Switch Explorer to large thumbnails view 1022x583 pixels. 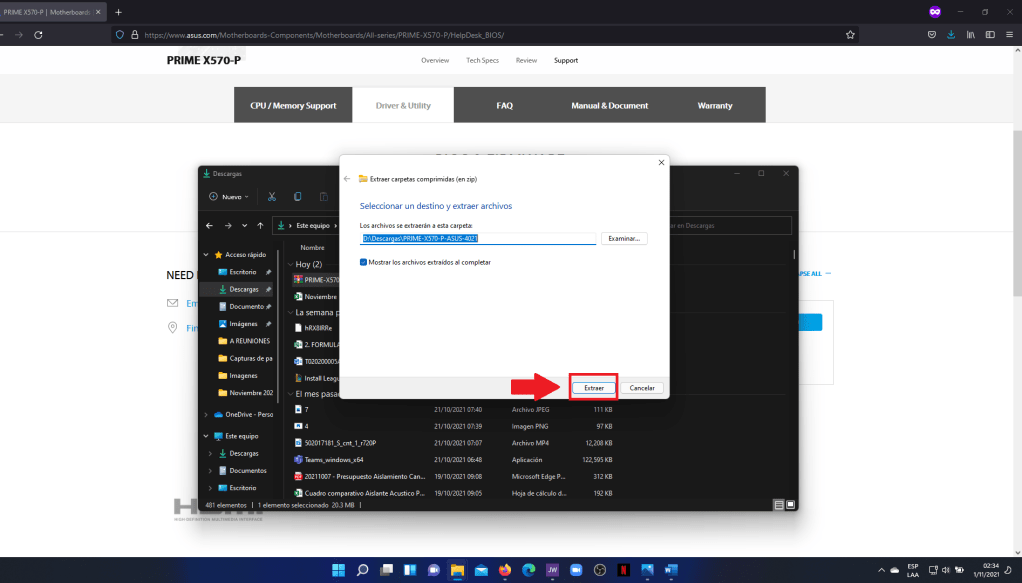click(790, 505)
